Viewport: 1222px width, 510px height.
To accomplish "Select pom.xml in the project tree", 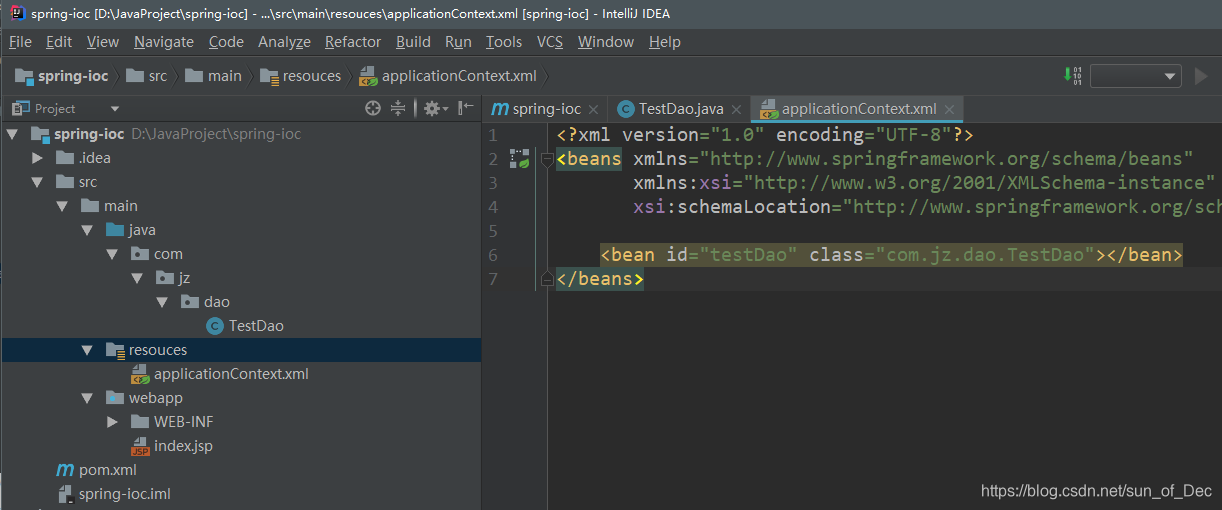I will [x=108, y=470].
